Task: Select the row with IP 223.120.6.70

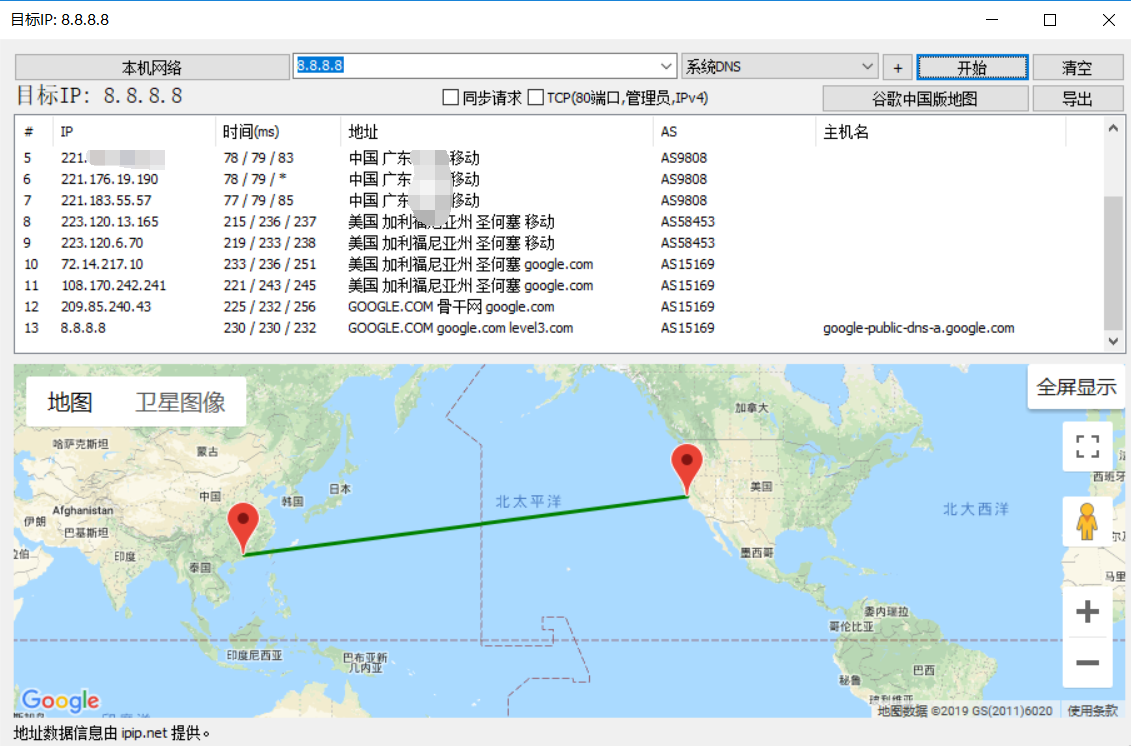Action: [x=559, y=242]
